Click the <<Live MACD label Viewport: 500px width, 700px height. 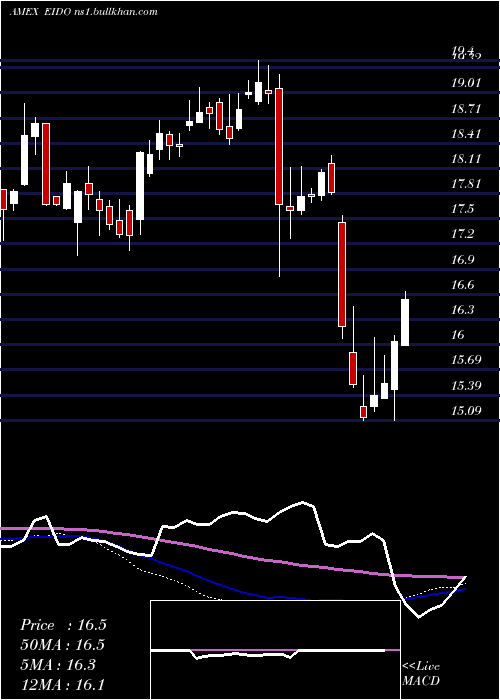(x=421, y=674)
